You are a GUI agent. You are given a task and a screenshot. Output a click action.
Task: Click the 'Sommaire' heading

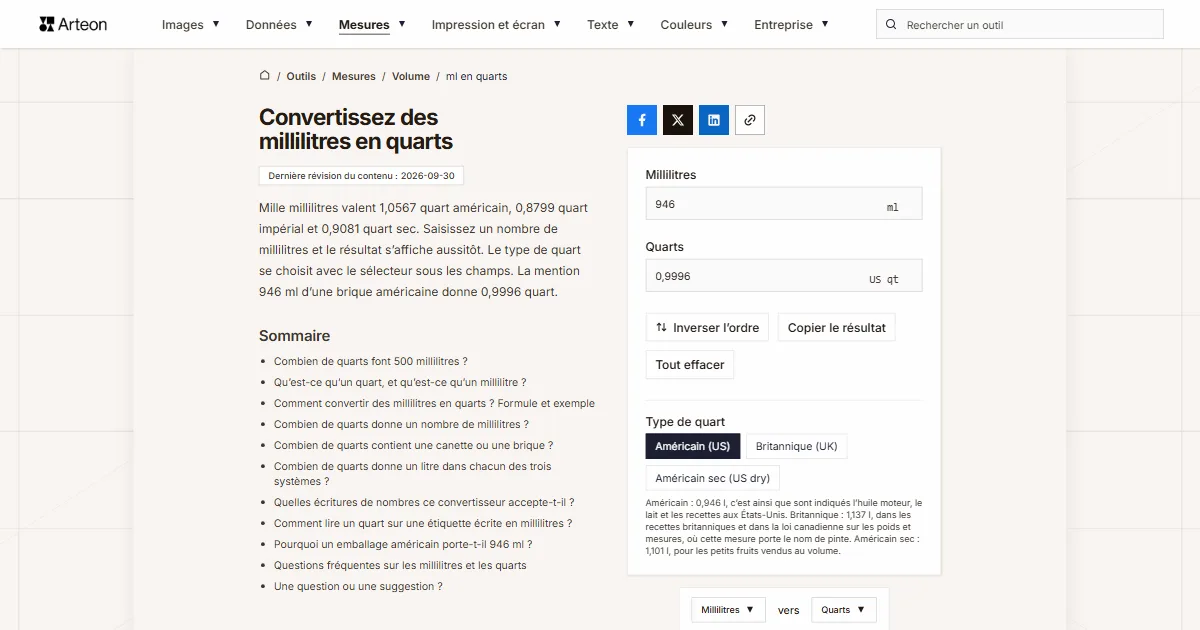click(x=294, y=336)
